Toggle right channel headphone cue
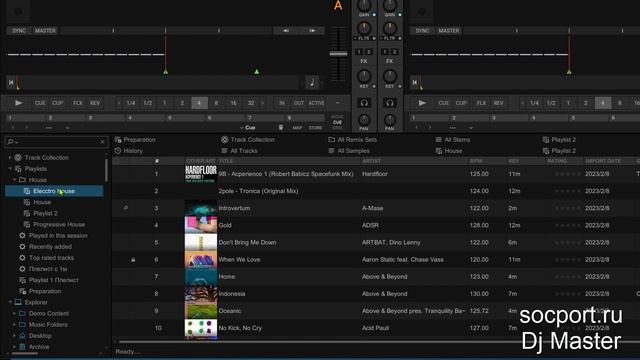This screenshot has height=360, width=640. click(390, 103)
